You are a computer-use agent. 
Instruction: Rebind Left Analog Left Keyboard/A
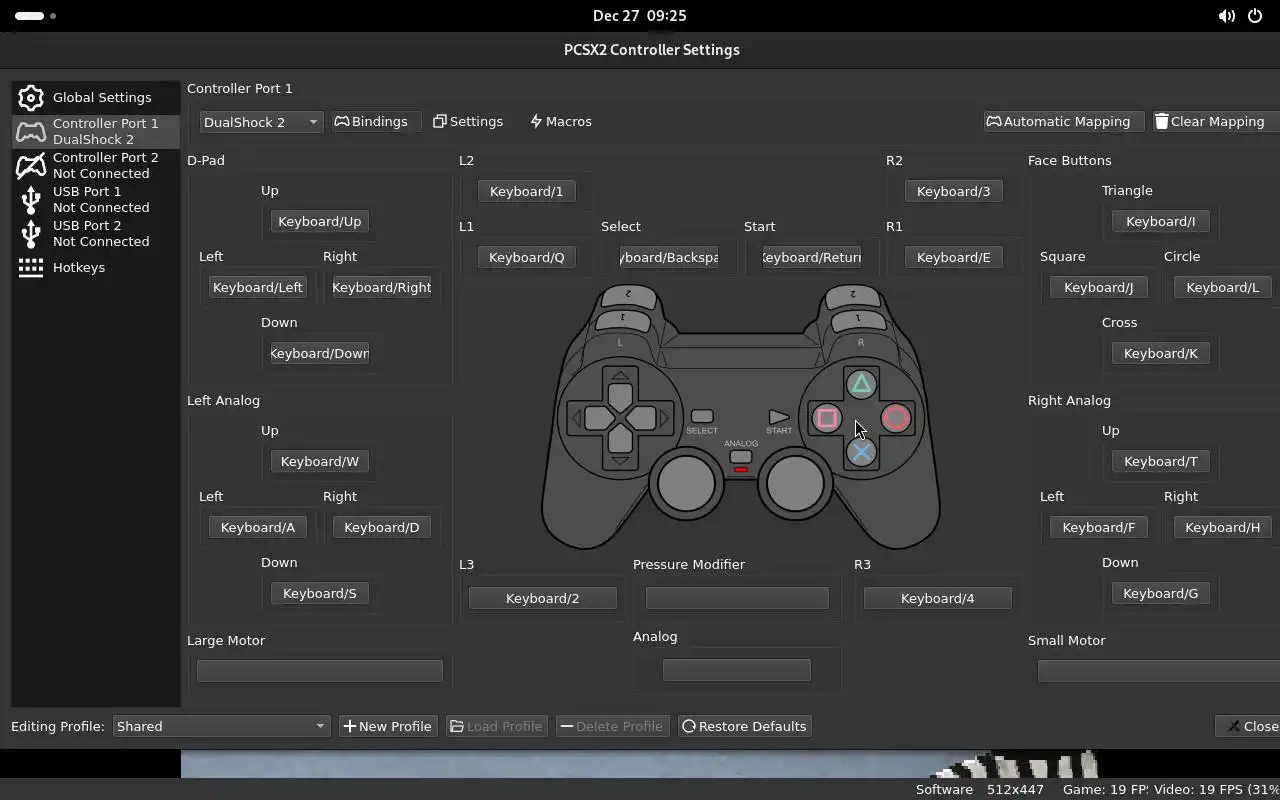coord(258,527)
